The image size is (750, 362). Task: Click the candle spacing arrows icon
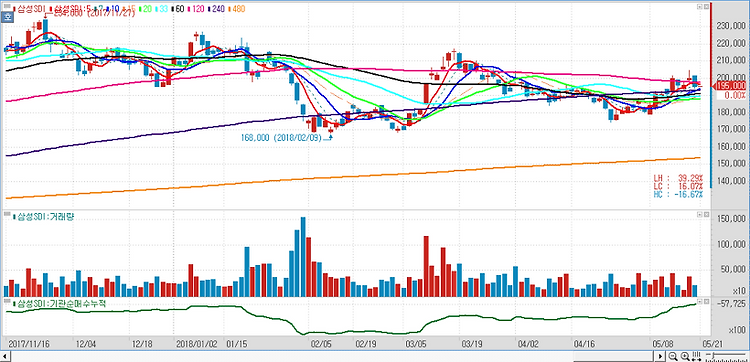pyautogui.click(x=697, y=356)
